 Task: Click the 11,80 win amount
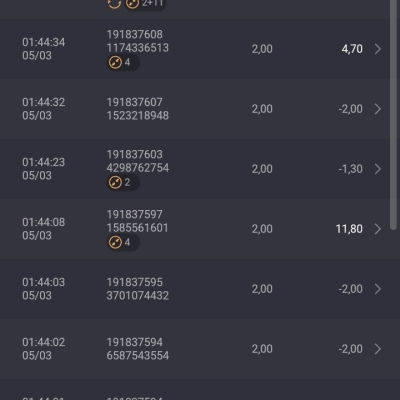(349, 229)
